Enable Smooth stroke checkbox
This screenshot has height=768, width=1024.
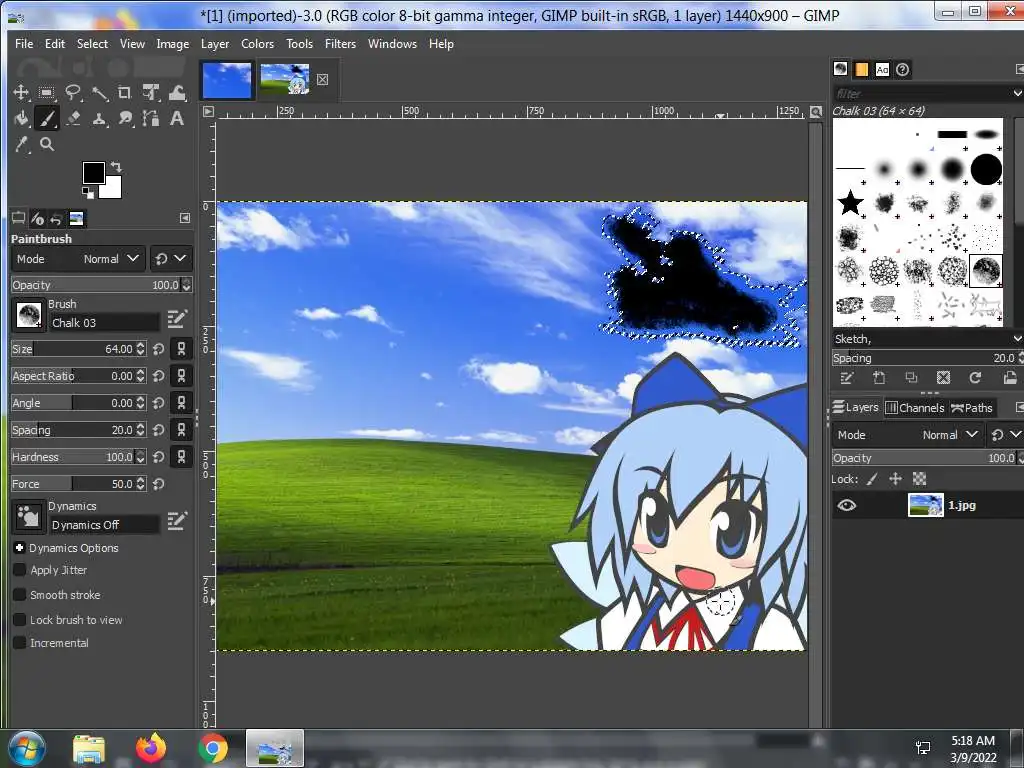(20, 595)
